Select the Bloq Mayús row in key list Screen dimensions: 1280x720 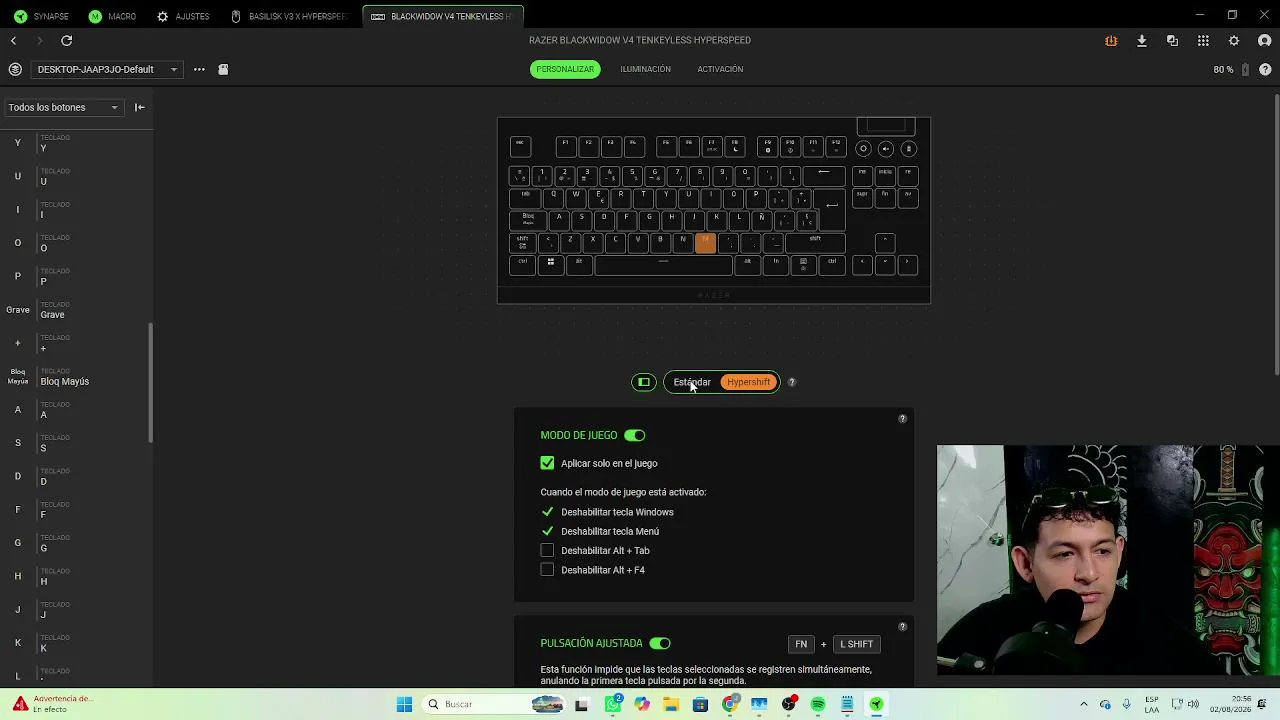point(76,376)
